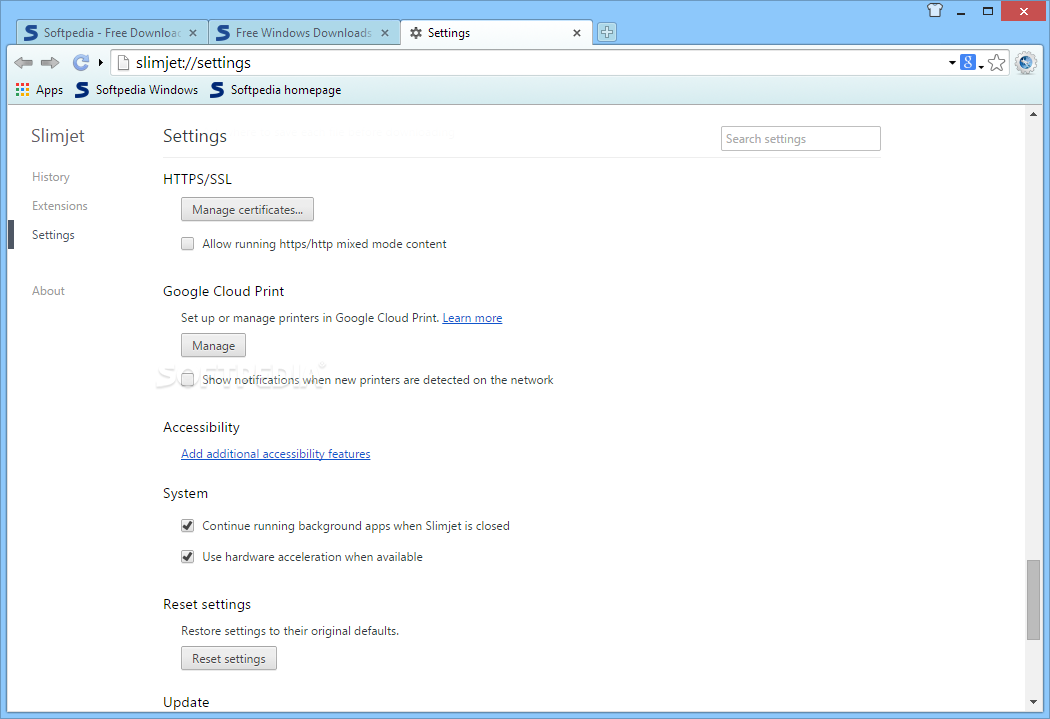Open the small arrow beside the reload button
This screenshot has width=1050, height=719.
pyautogui.click(x=100, y=63)
